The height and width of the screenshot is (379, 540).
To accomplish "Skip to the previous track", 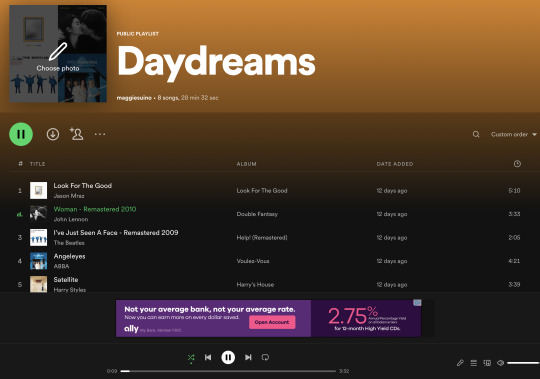I will tap(208, 357).
